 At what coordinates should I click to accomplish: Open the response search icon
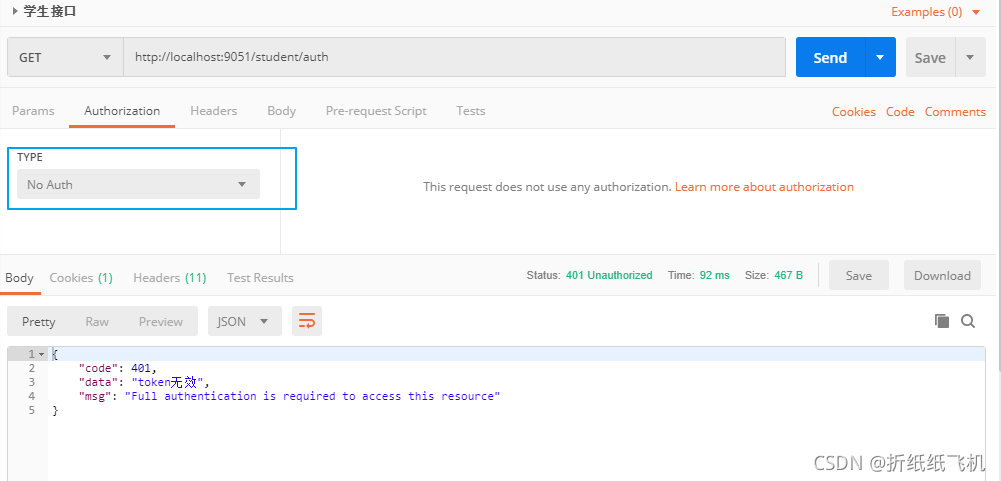(968, 321)
